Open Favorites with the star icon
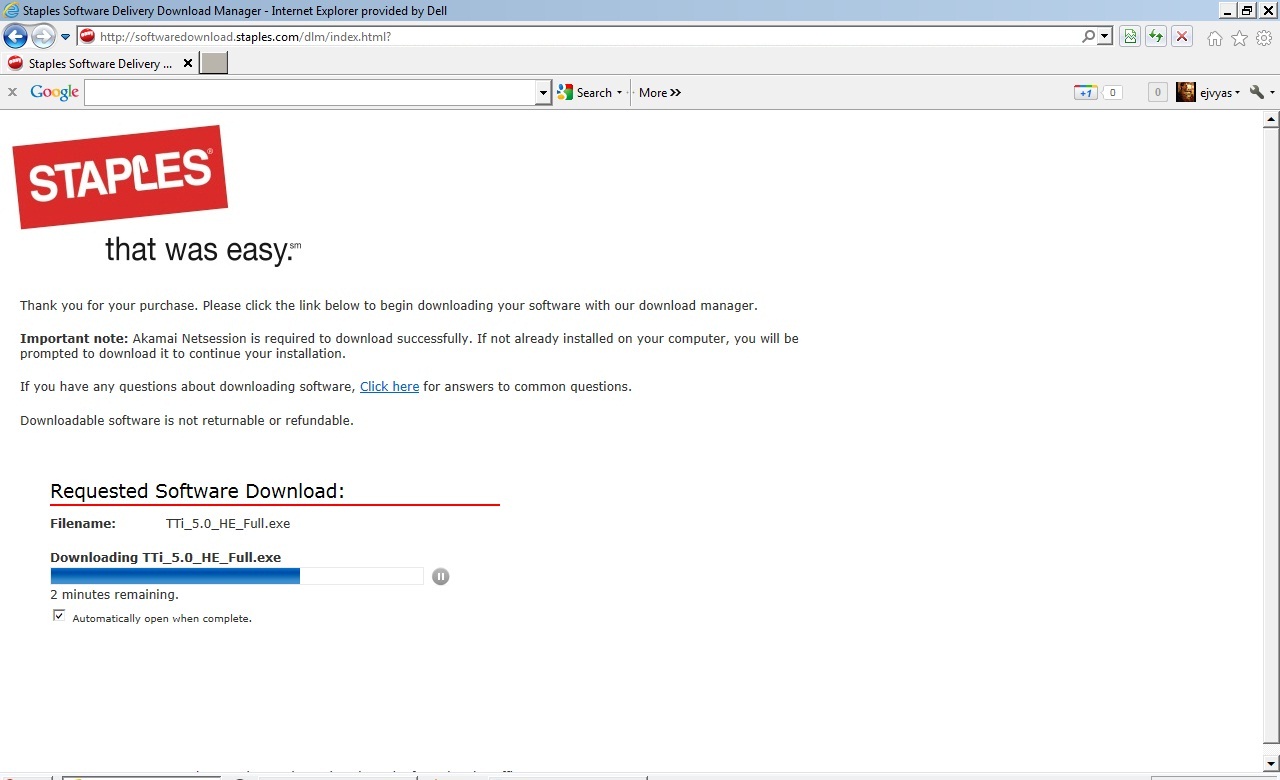Image resolution: width=1280 pixels, height=780 pixels. coord(1240,38)
